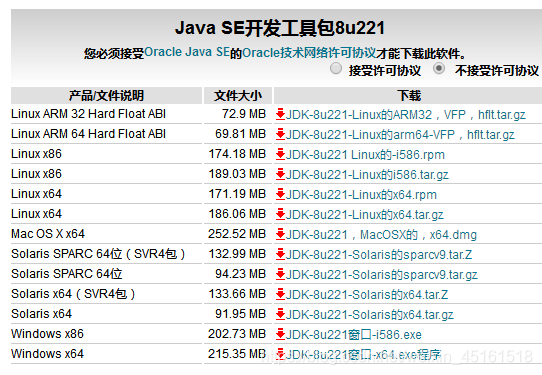Click the 174.18 MB file size
The width and height of the screenshot is (542, 375).
tap(237, 154)
